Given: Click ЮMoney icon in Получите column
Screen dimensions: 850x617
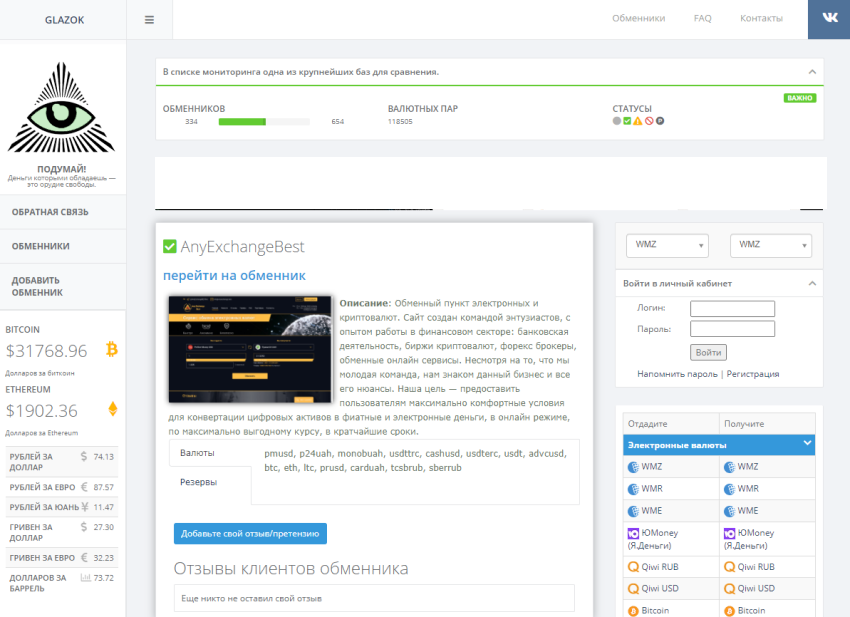Looking at the screenshot, I should 729,534.
